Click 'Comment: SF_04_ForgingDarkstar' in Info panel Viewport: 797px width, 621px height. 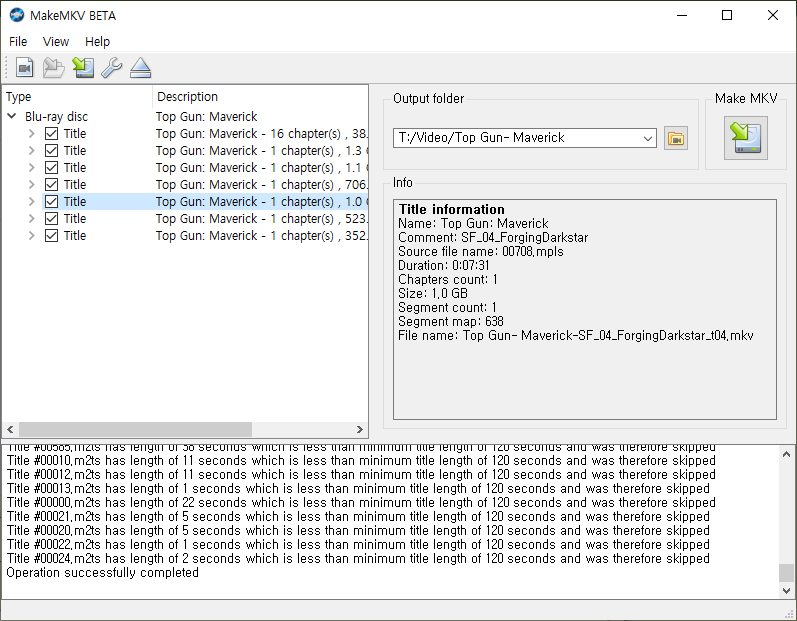[493, 237]
